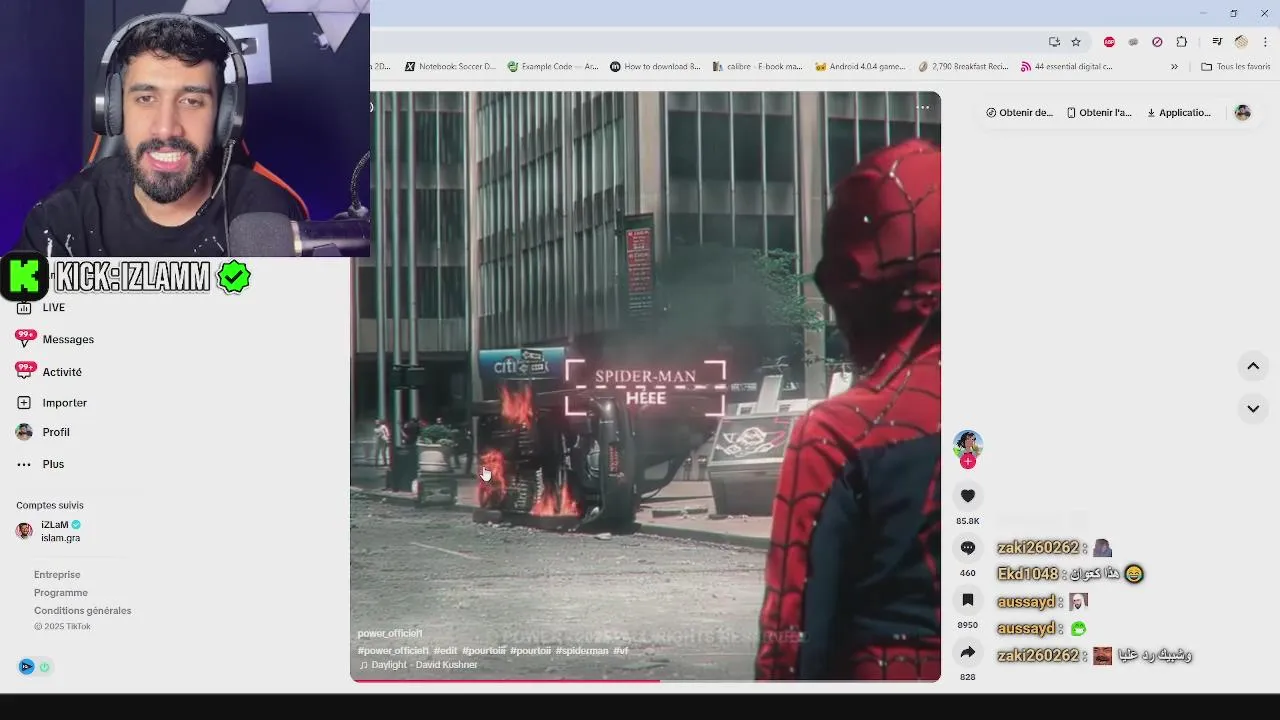Open the TikTok profile avatar at top right

tap(1242, 113)
